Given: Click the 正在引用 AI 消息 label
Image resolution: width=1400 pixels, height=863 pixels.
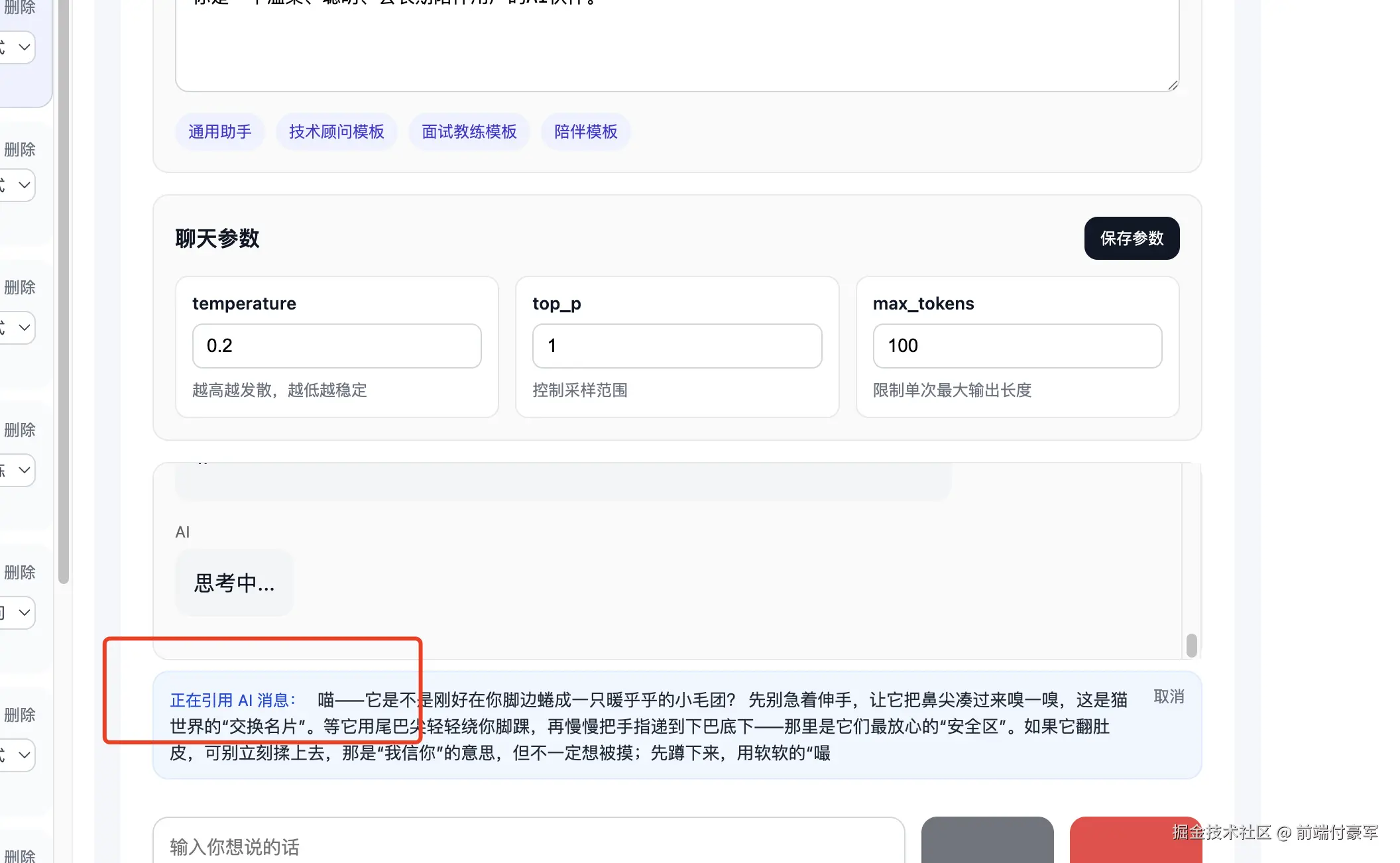Looking at the screenshot, I should pyautogui.click(x=233, y=700).
